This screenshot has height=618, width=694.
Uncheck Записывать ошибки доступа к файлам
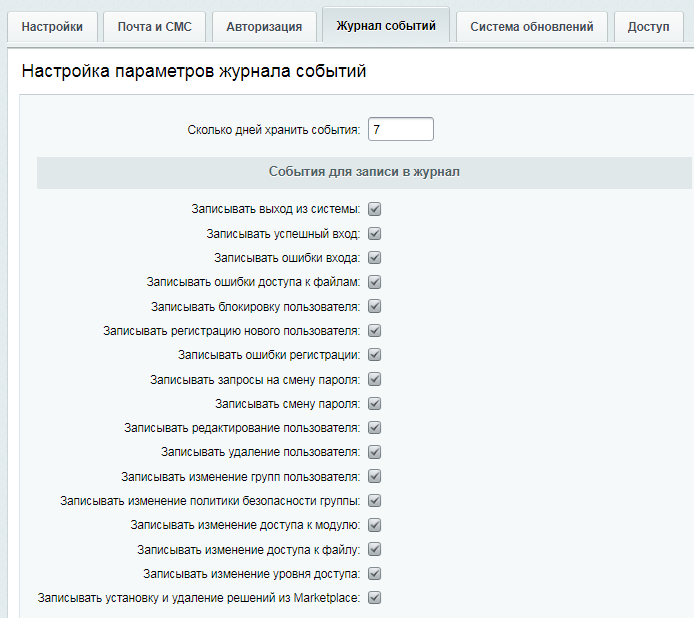coord(375,282)
